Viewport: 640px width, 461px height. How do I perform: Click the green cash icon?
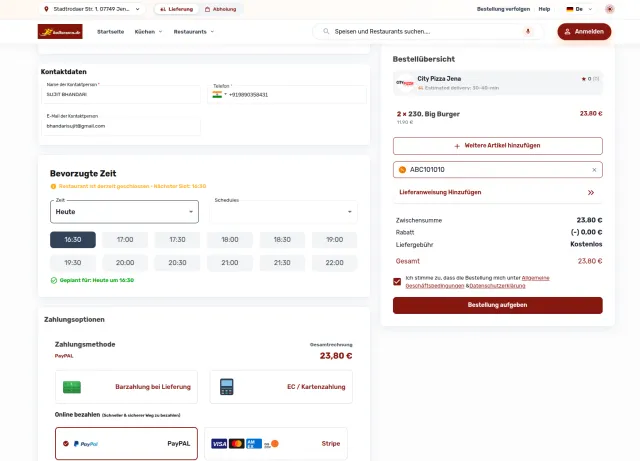click(72, 387)
